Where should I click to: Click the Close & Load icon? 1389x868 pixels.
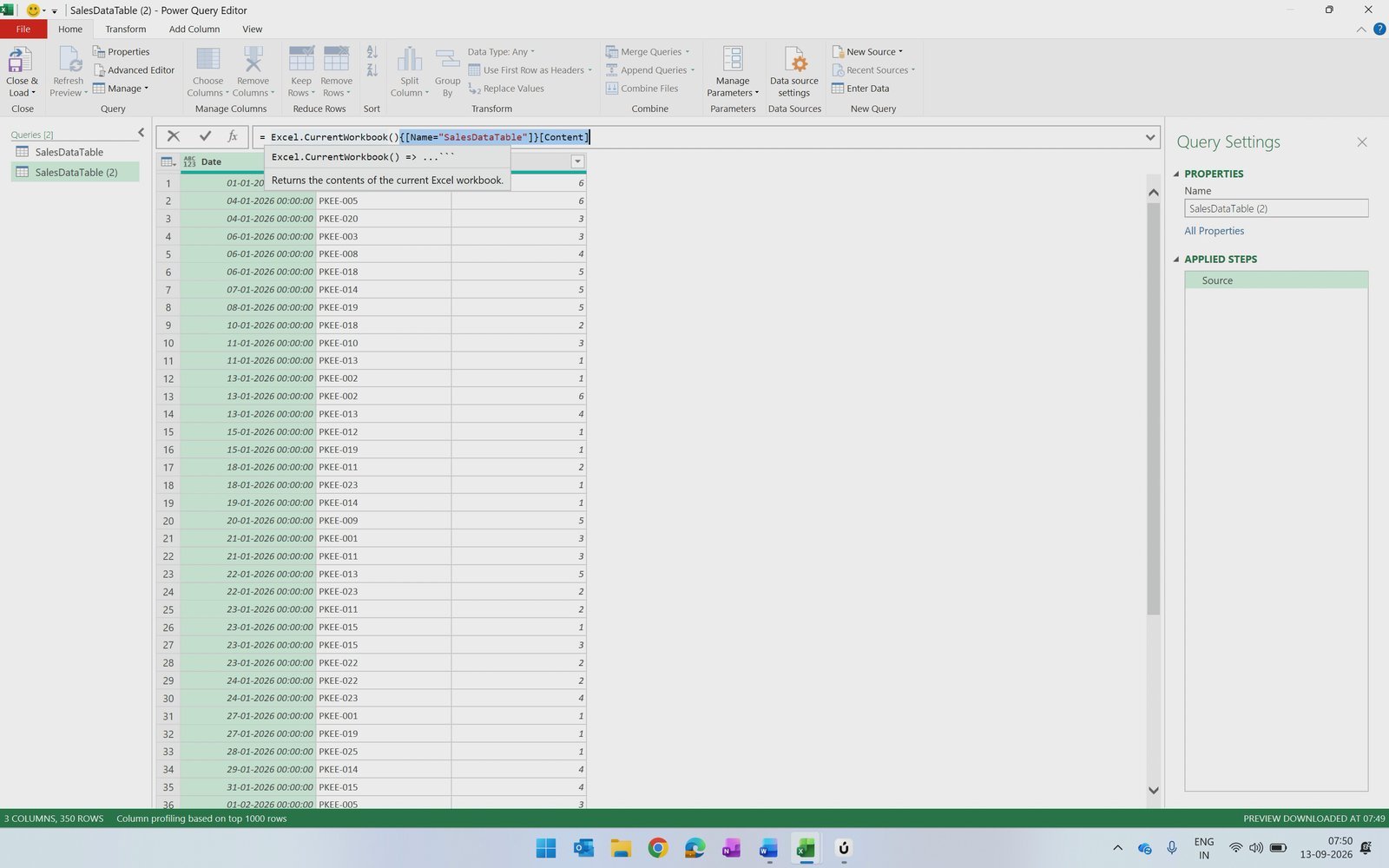pos(21,60)
